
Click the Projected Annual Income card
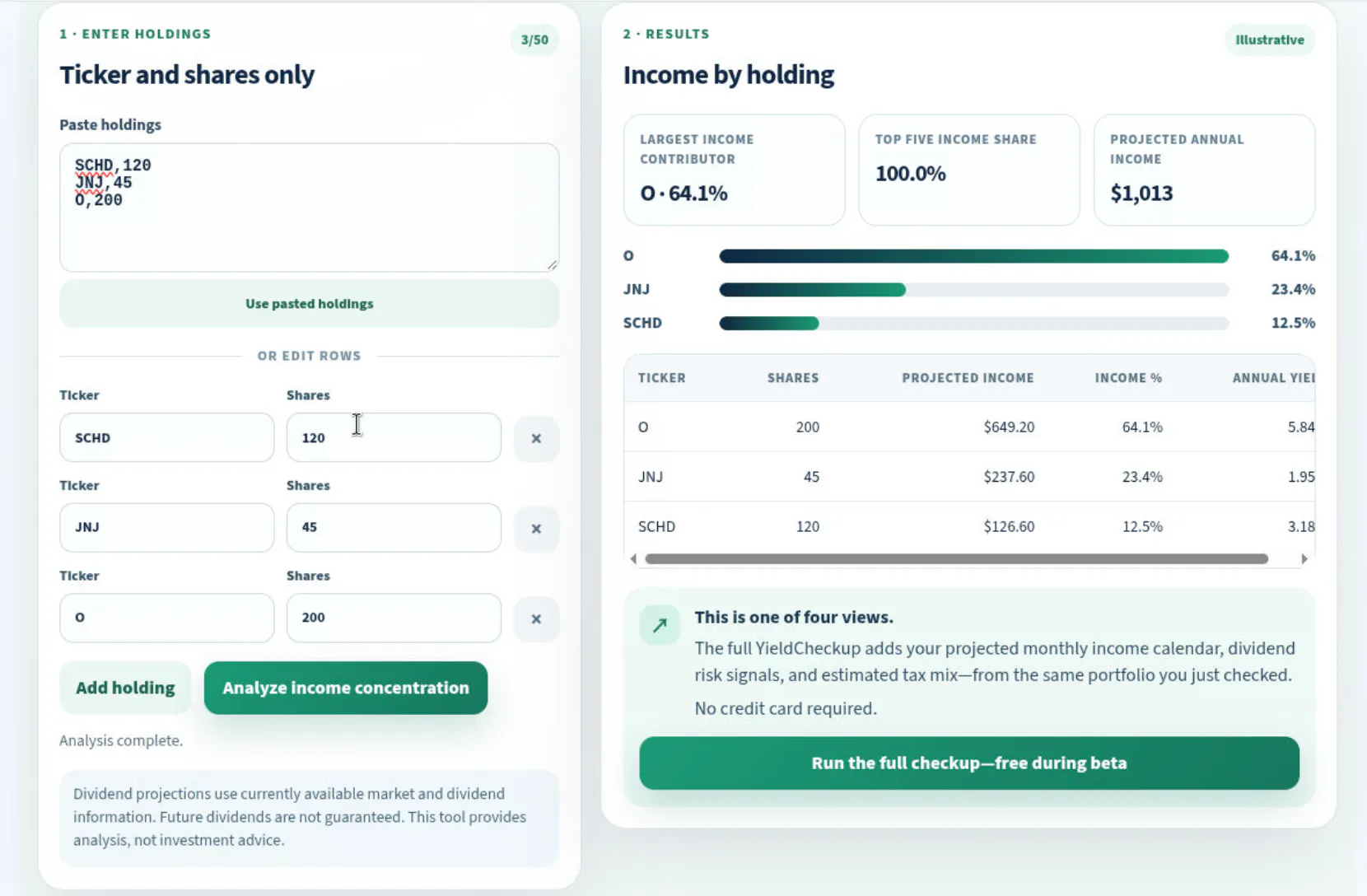point(1204,170)
